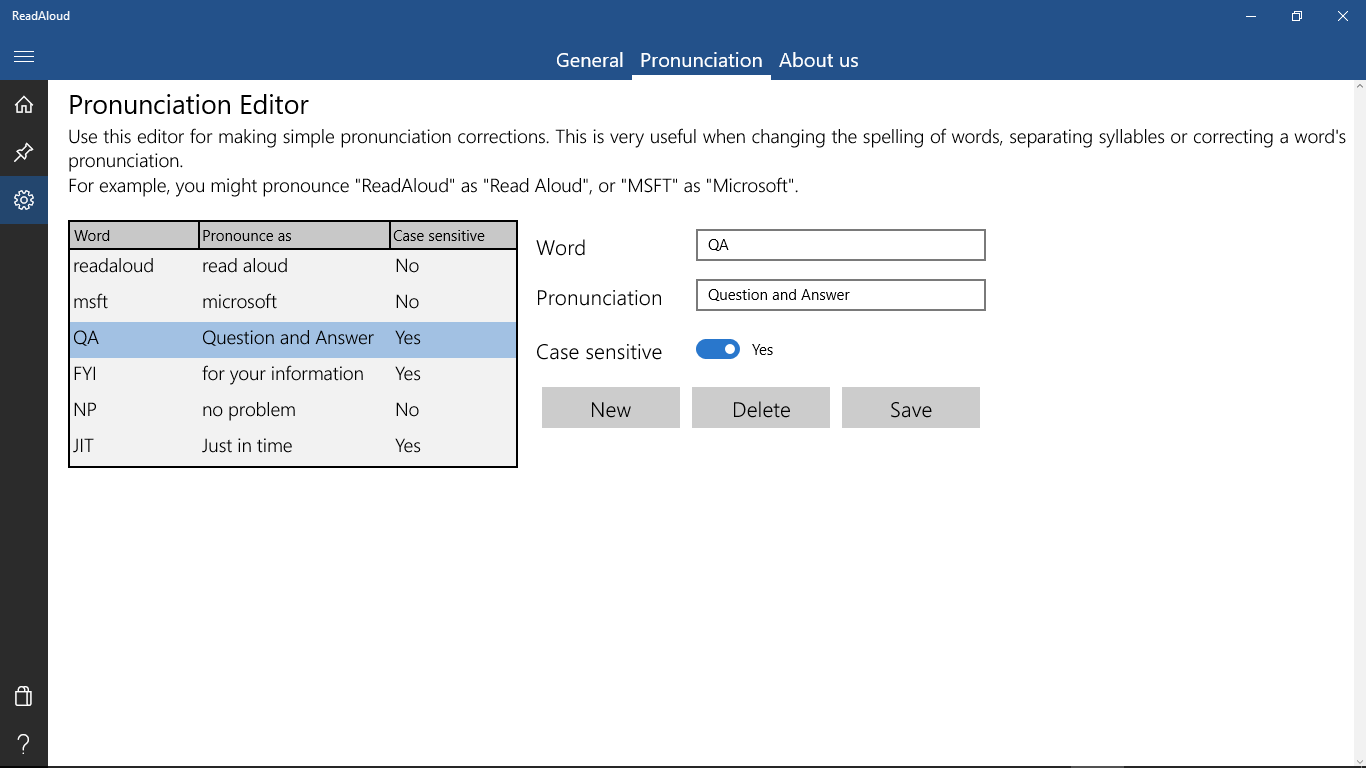Turn off the Case sensitive toggle
The width and height of the screenshot is (1366, 768).
[717, 349]
